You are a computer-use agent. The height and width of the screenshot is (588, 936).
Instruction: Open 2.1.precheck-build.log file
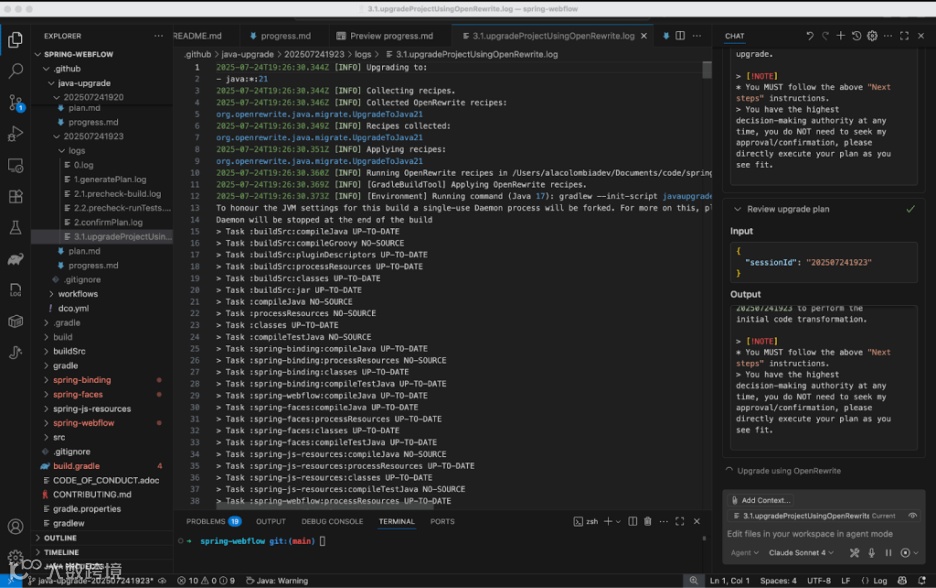(x=117, y=193)
